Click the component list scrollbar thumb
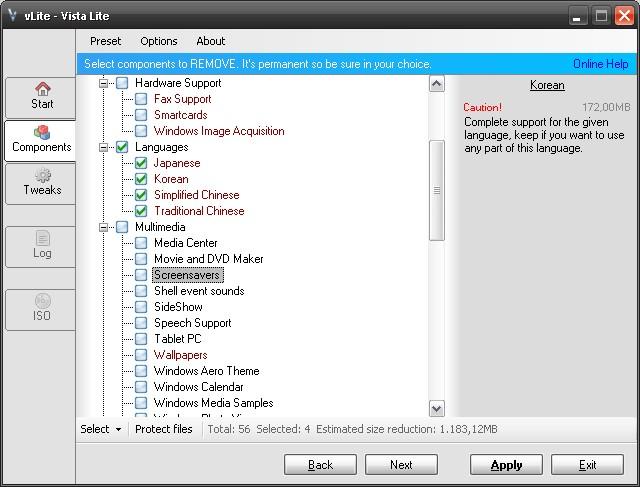 437,190
